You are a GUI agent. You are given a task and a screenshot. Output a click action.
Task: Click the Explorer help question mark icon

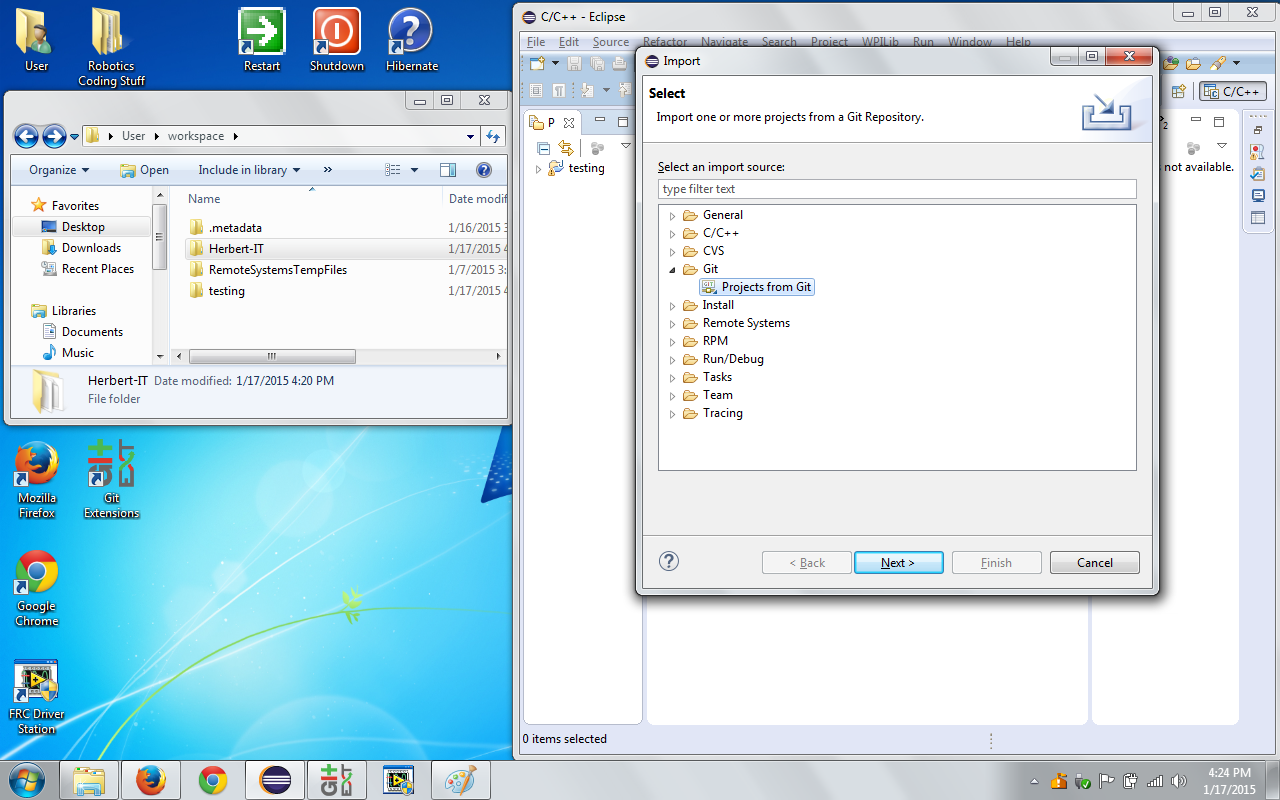484,170
